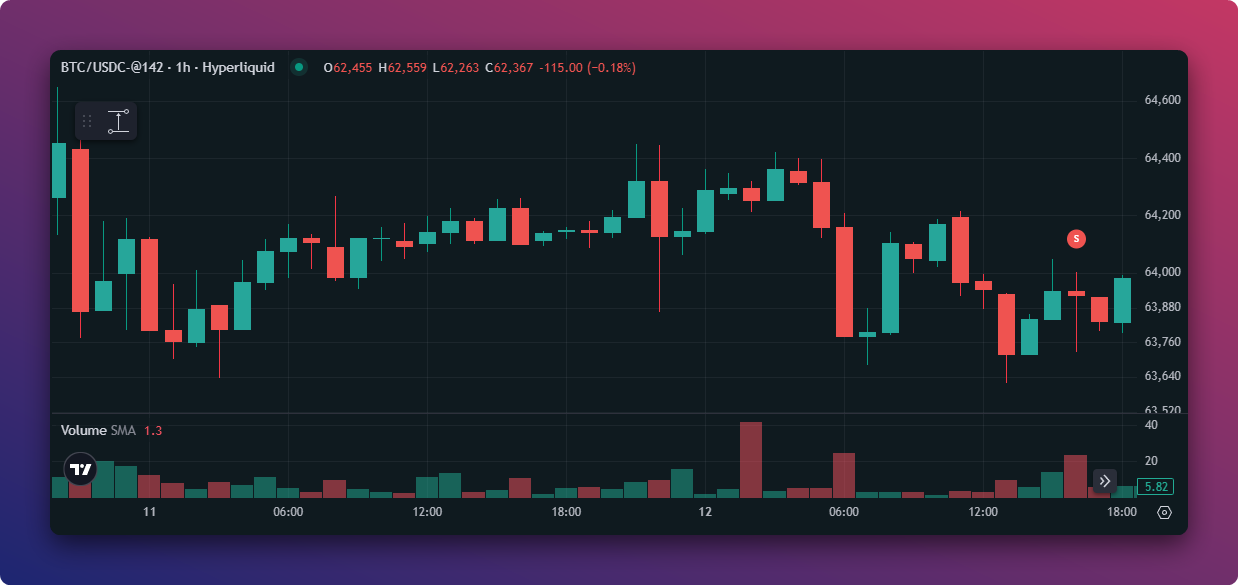Viewport: 1238px width, 585px height.
Task: Click the 64,200 price axis label
Action: point(1162,215)
